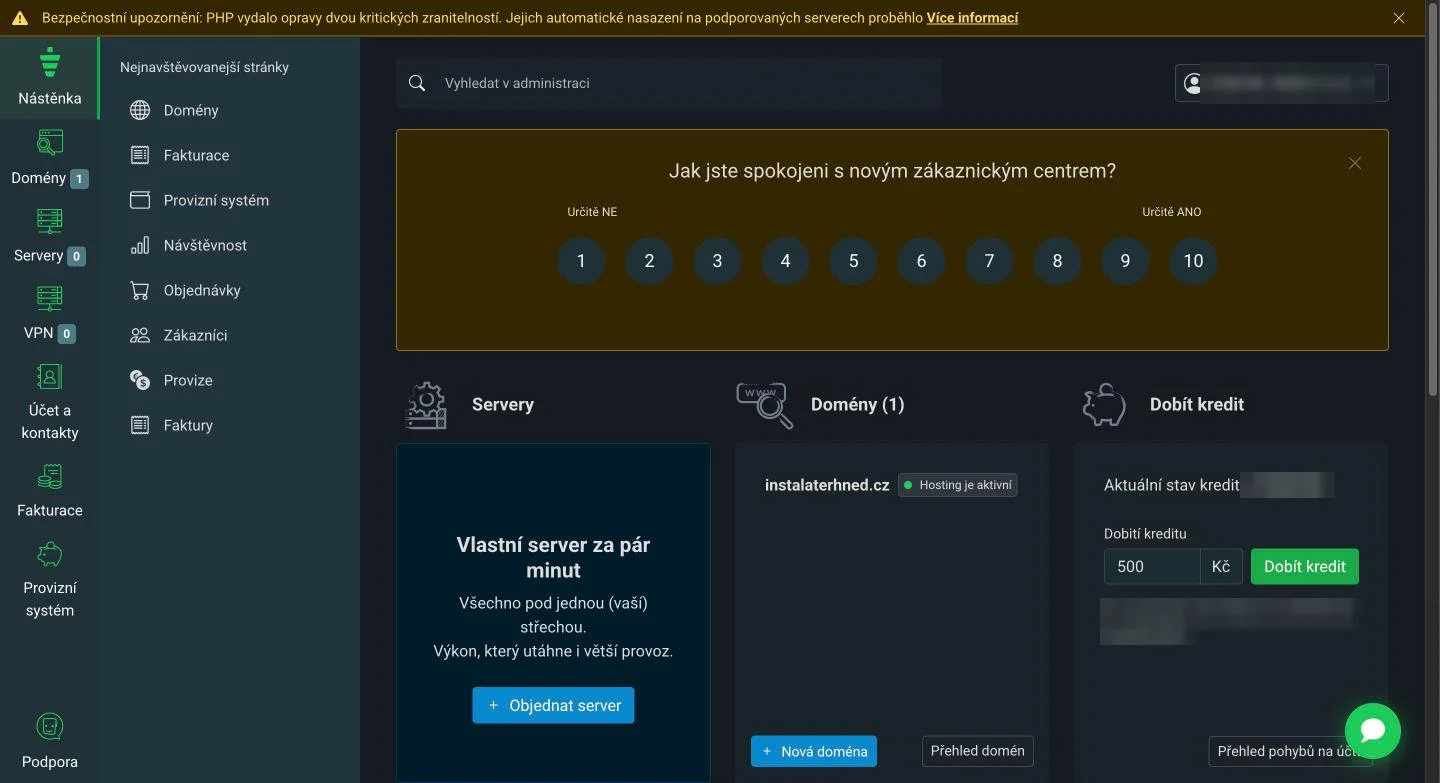
Task: Click the user profile avatar icon
Action: 1192,83
